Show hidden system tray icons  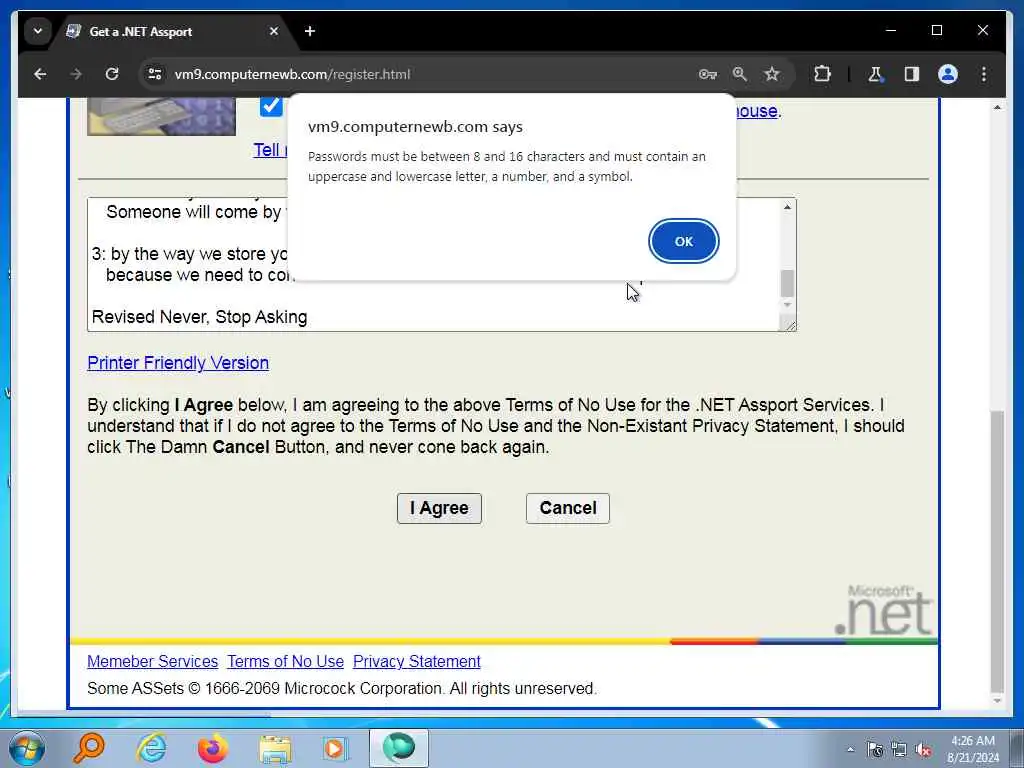[850, 750]
